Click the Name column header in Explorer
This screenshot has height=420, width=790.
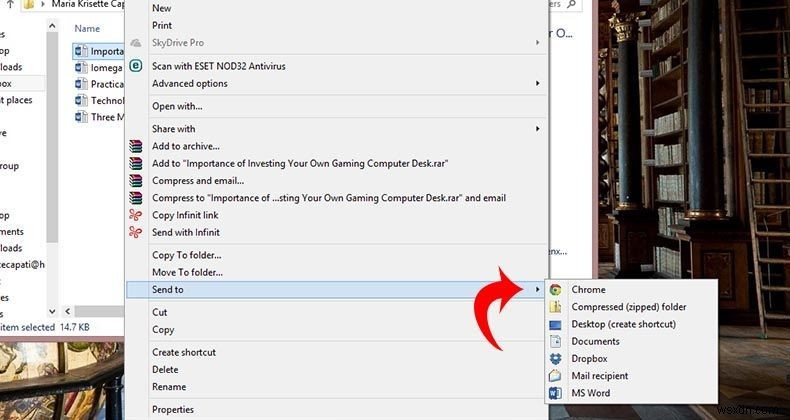[87, 29]
